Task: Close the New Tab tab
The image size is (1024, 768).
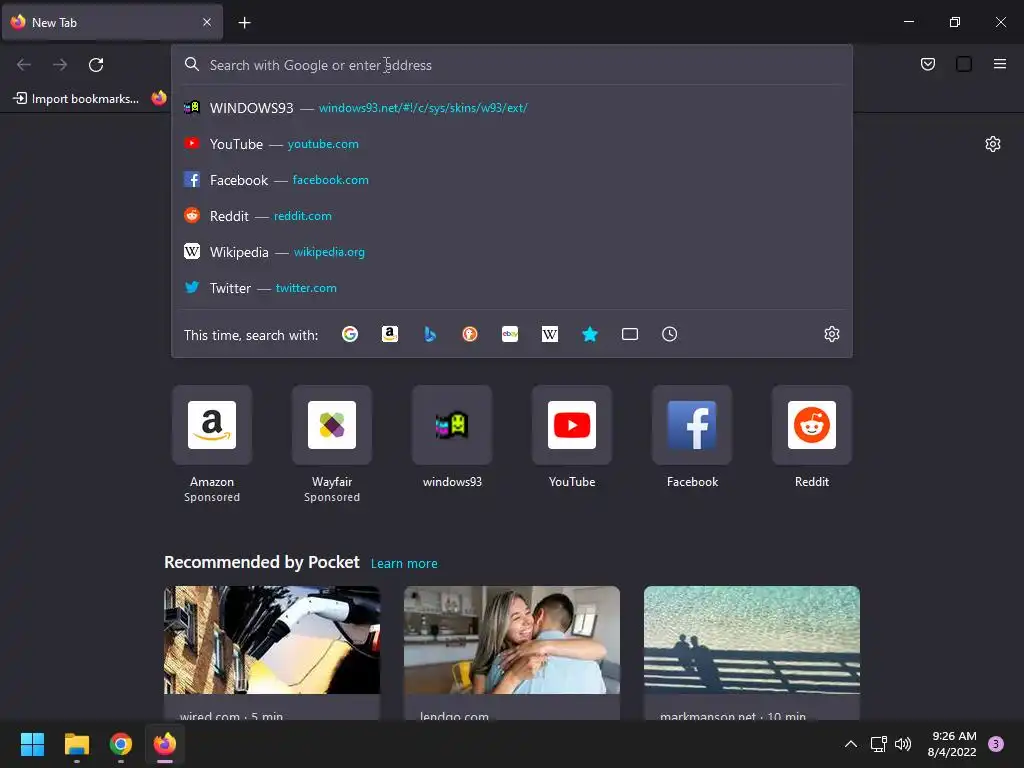Action: point(207,22)
